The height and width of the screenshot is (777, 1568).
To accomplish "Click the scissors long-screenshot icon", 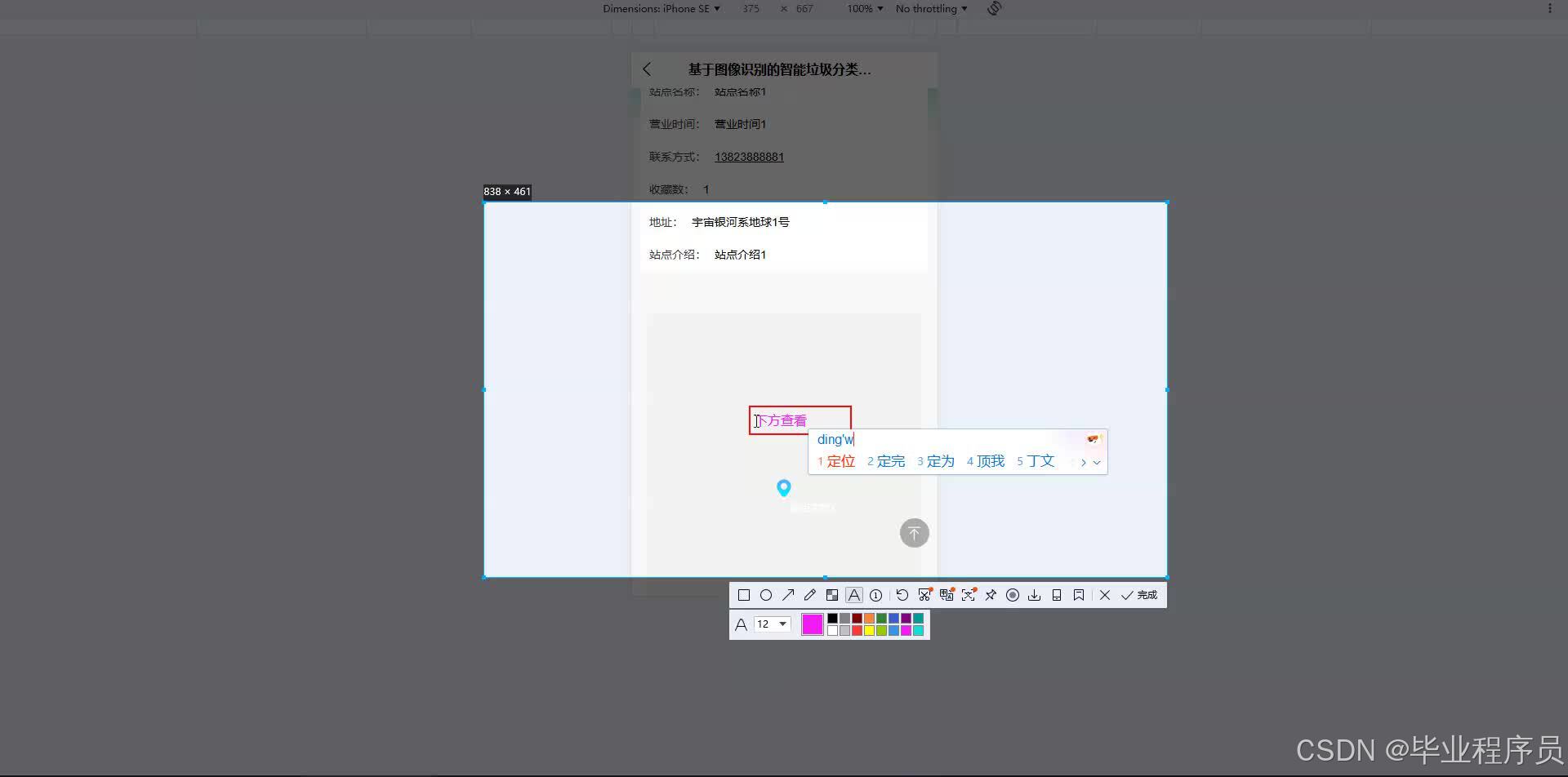I will coord(924,595).
